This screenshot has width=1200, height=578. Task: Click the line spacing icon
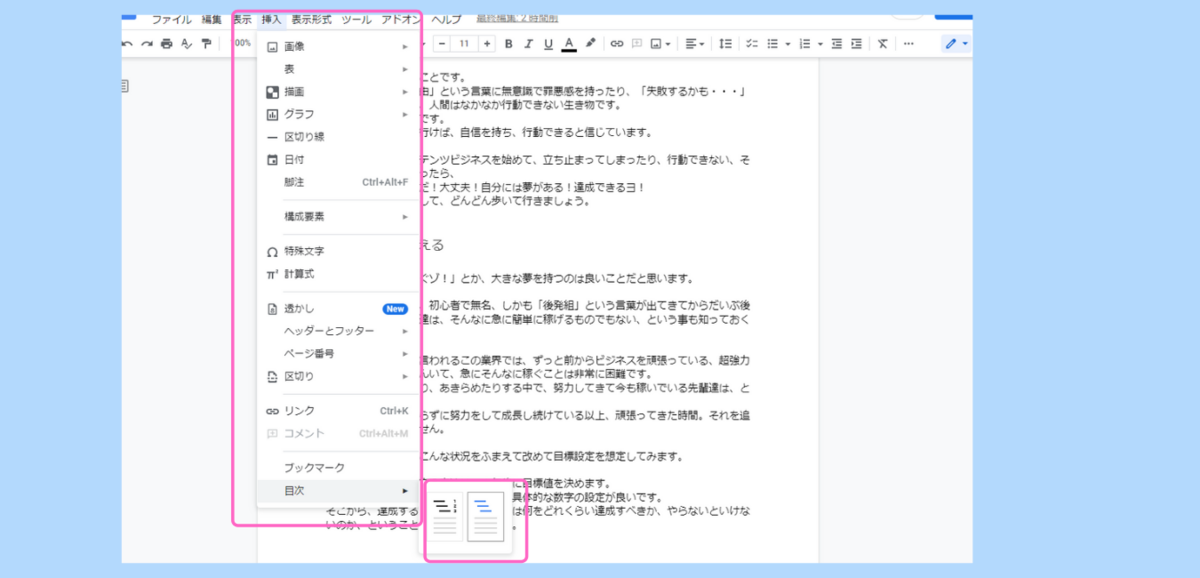point(726,44)
